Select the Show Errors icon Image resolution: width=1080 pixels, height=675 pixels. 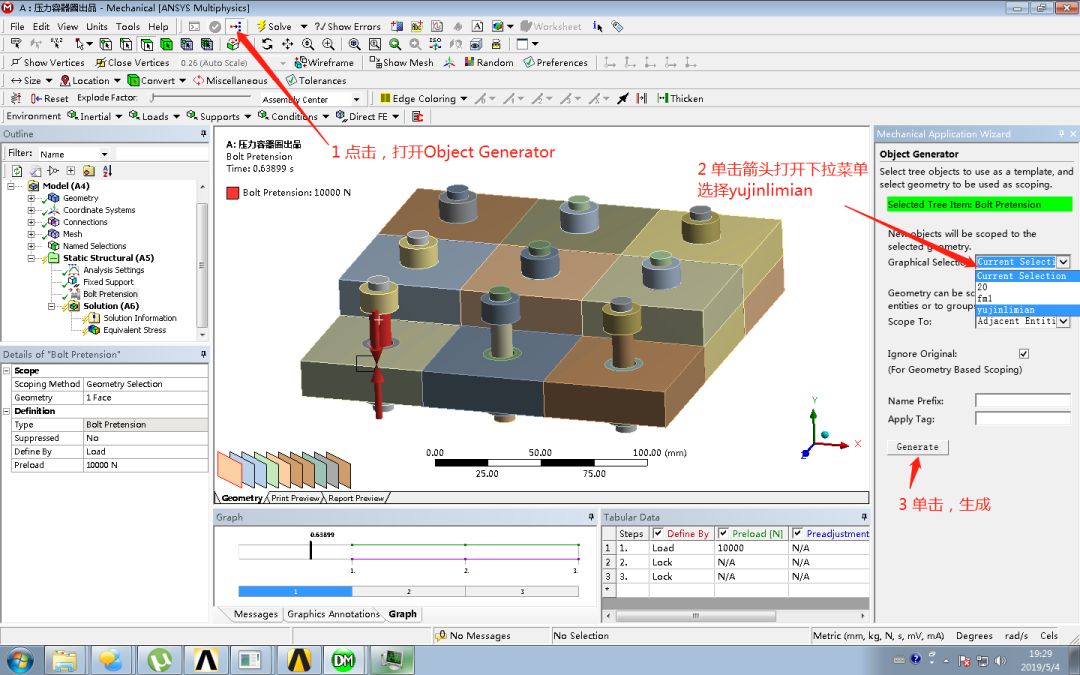pos(323,26)
